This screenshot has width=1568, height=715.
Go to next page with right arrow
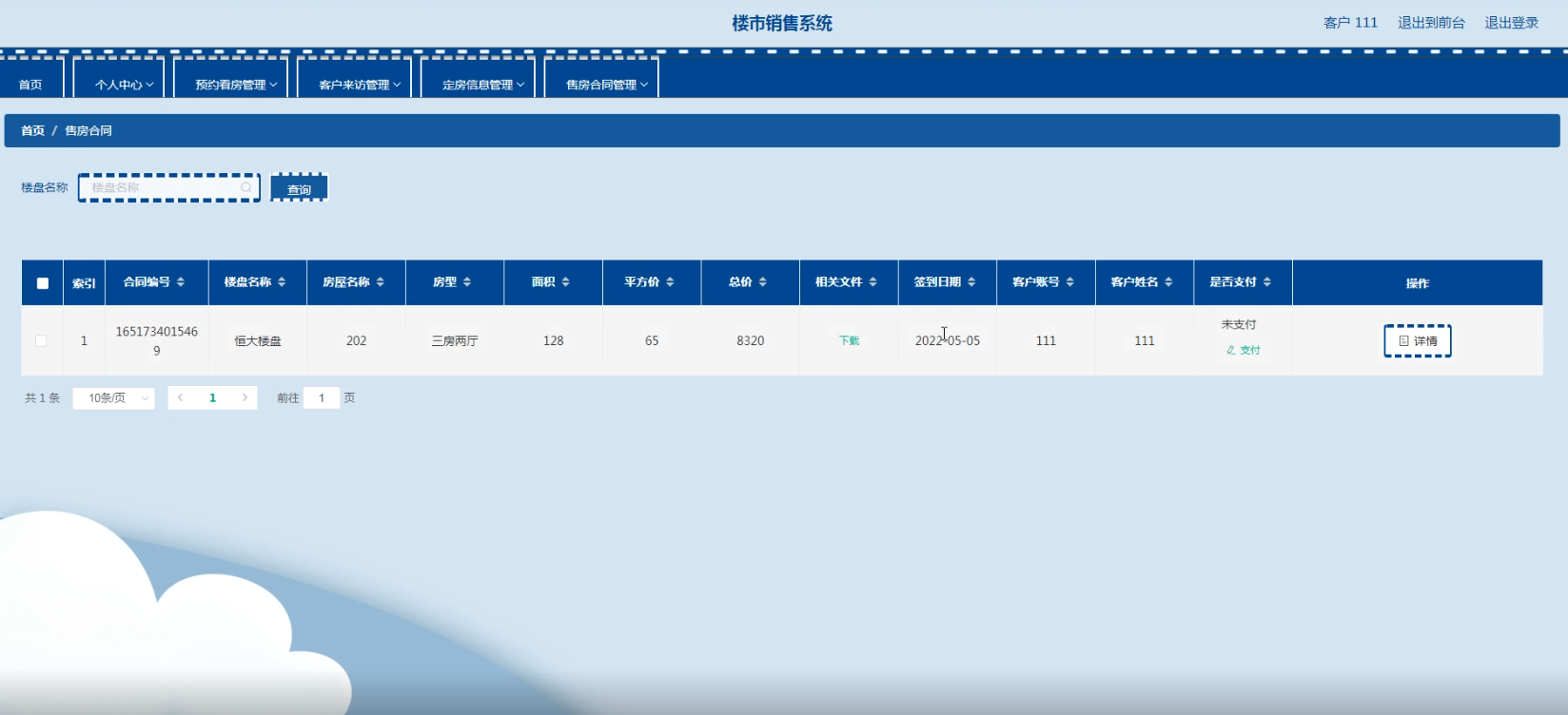point(245,397)
